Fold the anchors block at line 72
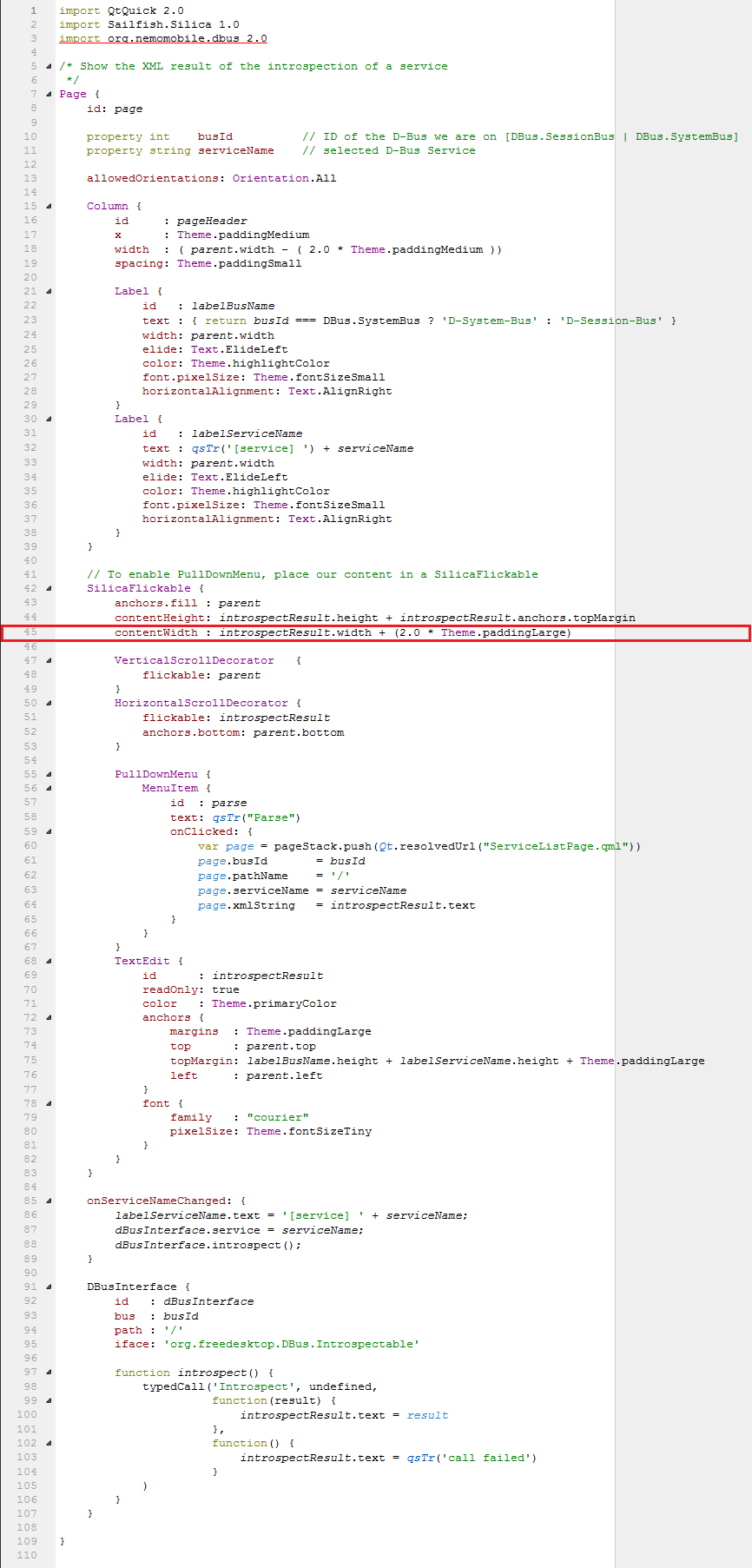The image size is (752, 1568). (48, 1017)
